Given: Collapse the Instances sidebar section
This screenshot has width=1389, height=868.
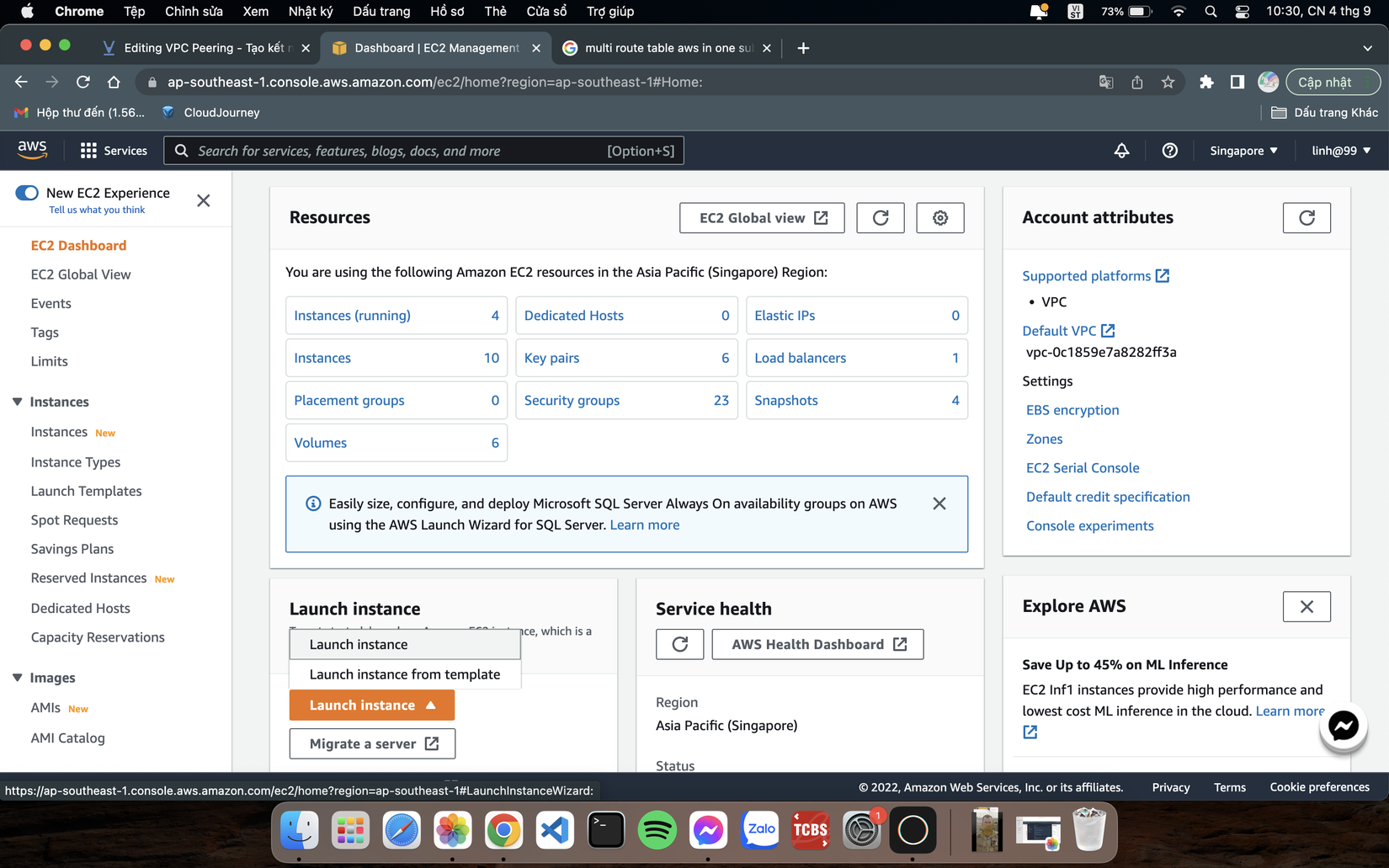Looking at the screenshot, I should (x=17, y=402).
